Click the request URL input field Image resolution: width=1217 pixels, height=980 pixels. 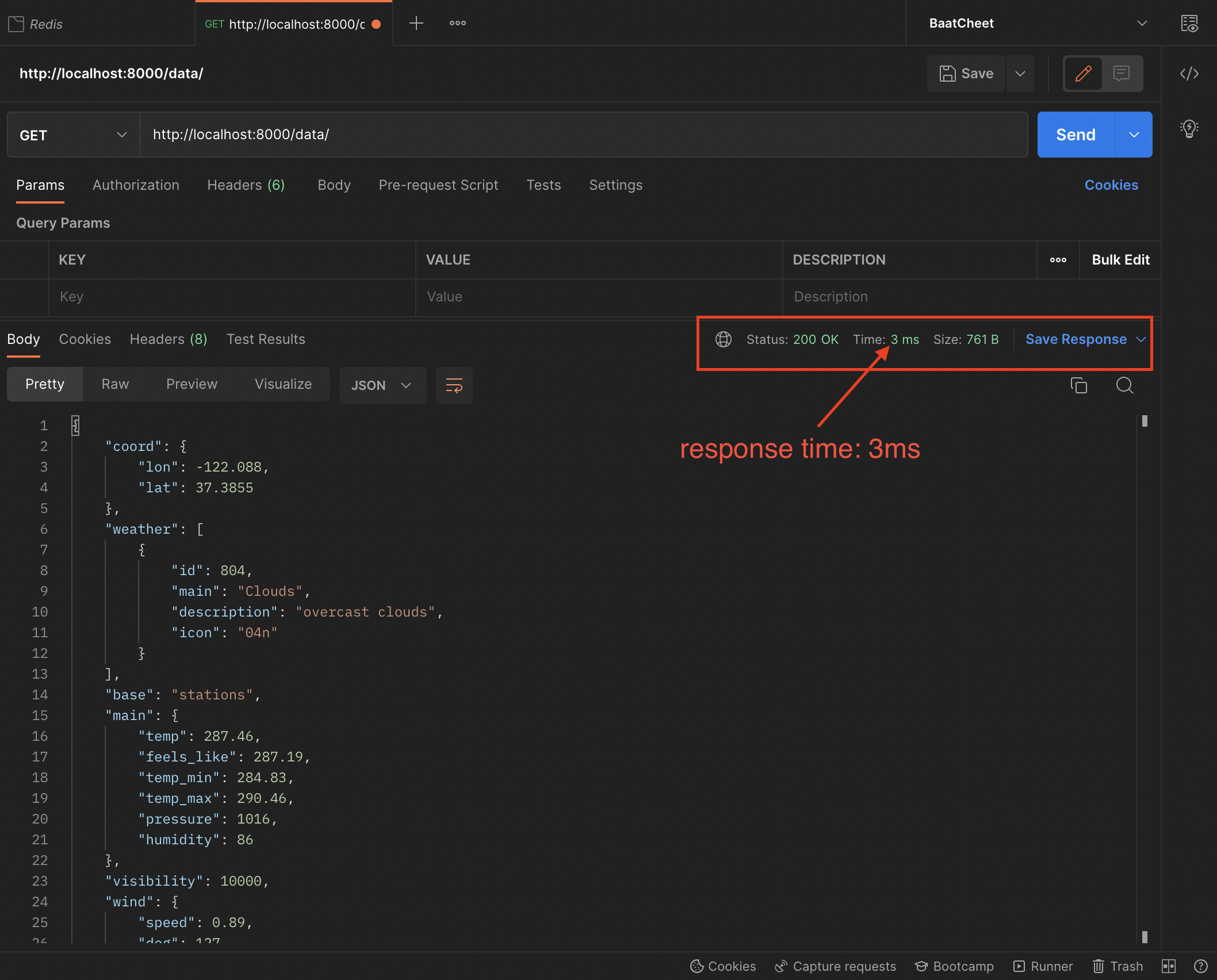point(583,135)
